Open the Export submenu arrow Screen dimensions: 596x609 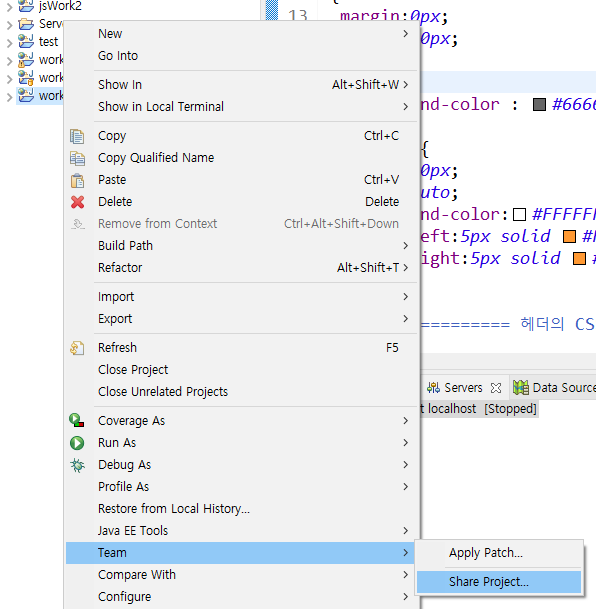click(x=406, y=319)
